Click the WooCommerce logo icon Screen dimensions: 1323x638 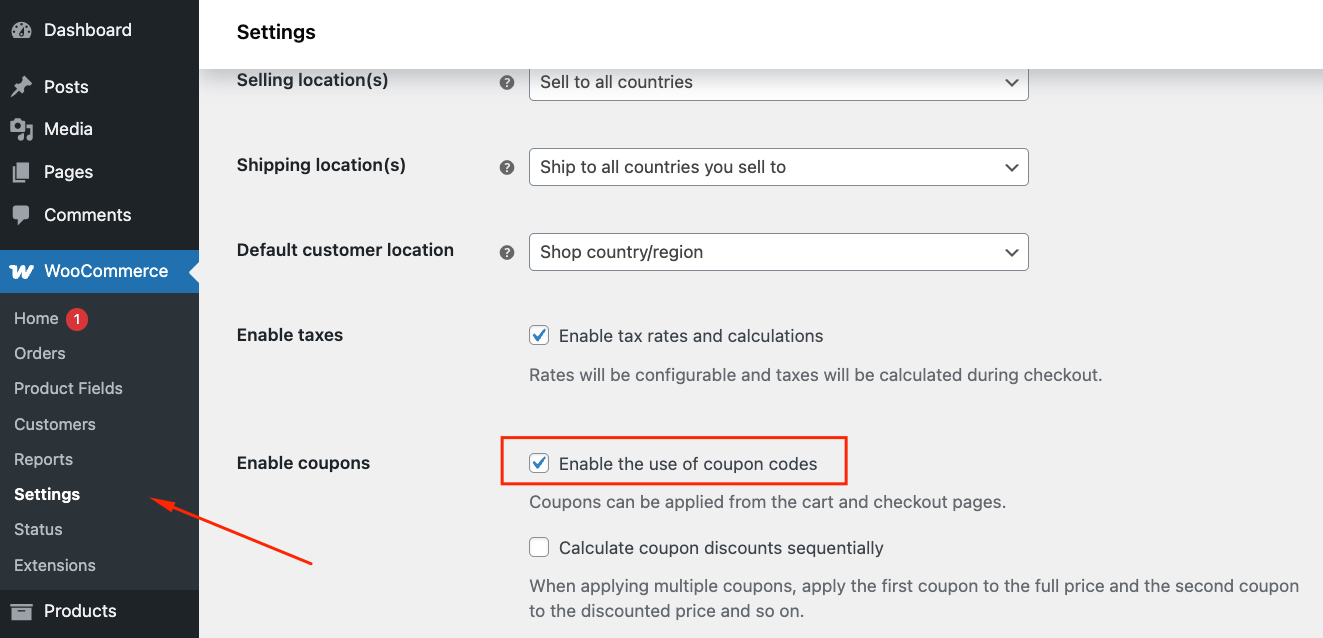pyautogui.click(x=21, y=271)
